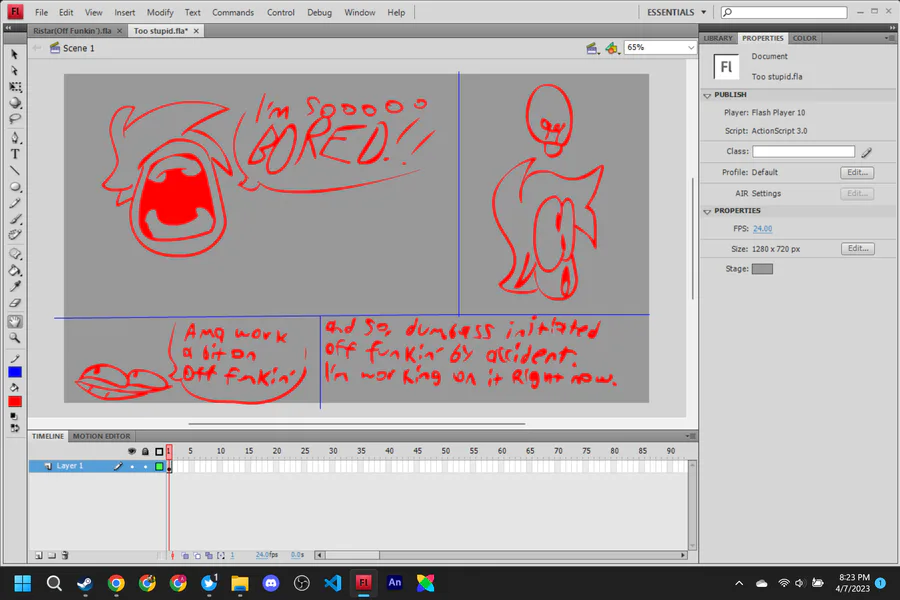Create a new layer folder
This screenshot has width=900, height=600.
[52, 555]
